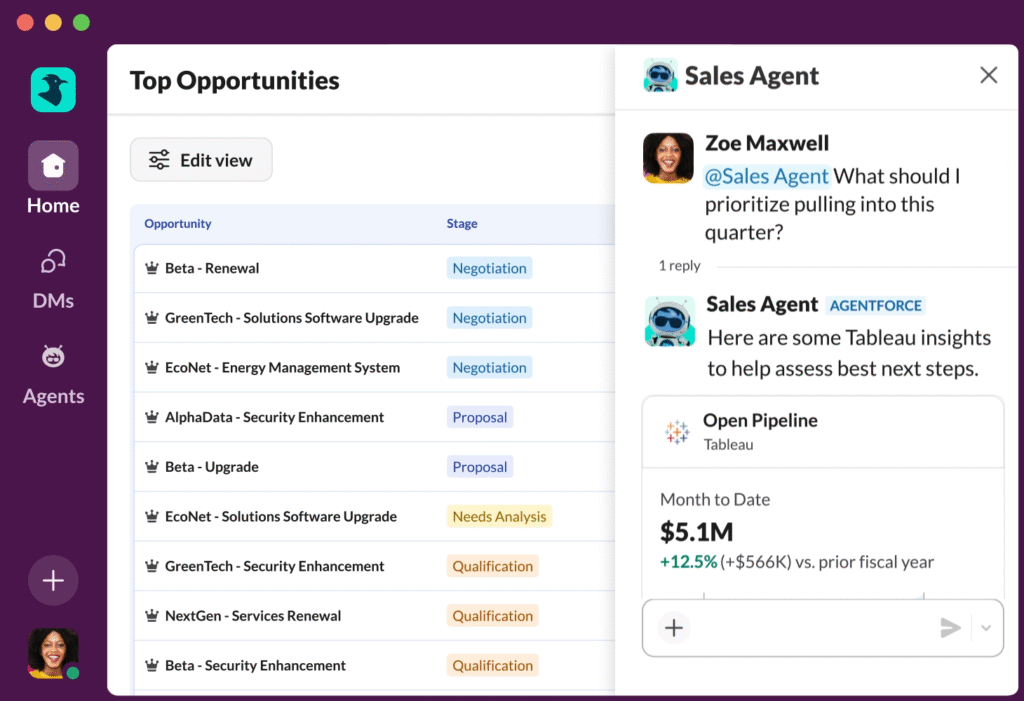Click the Tableau logo in Open Pipeline card
This screenshot has width=1024, height=701.
[x=677, y=432]
